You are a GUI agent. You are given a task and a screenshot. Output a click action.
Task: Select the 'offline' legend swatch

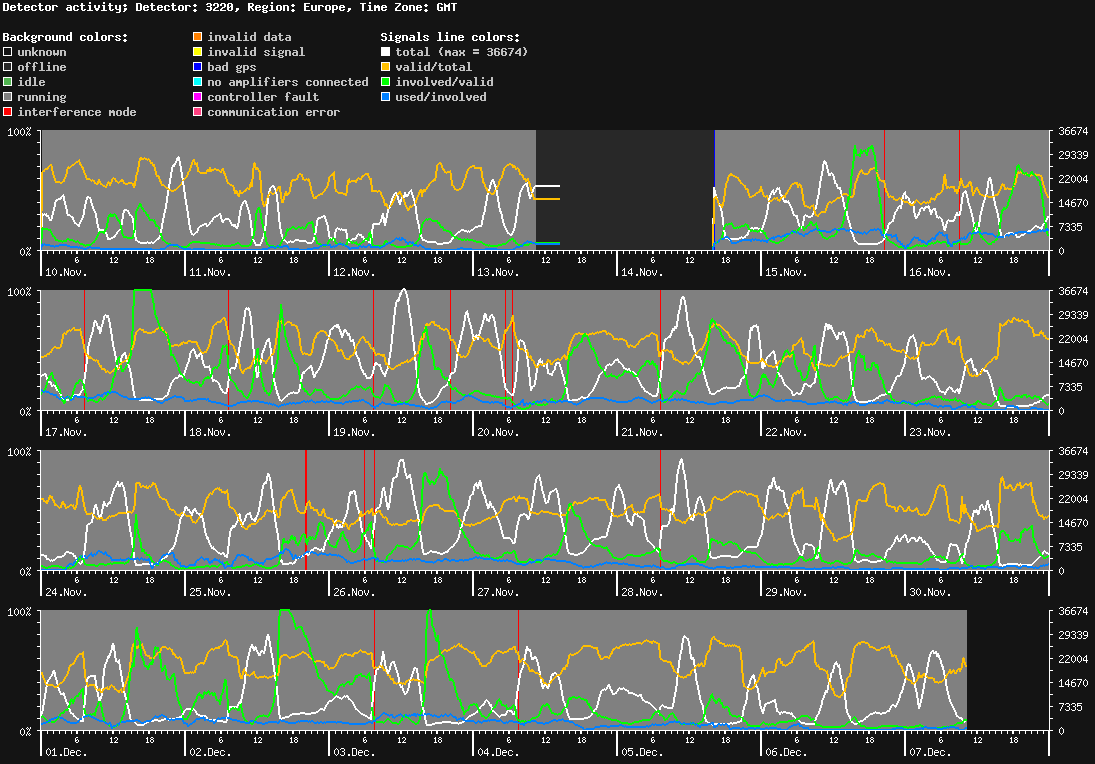click(x=6, y=67)
